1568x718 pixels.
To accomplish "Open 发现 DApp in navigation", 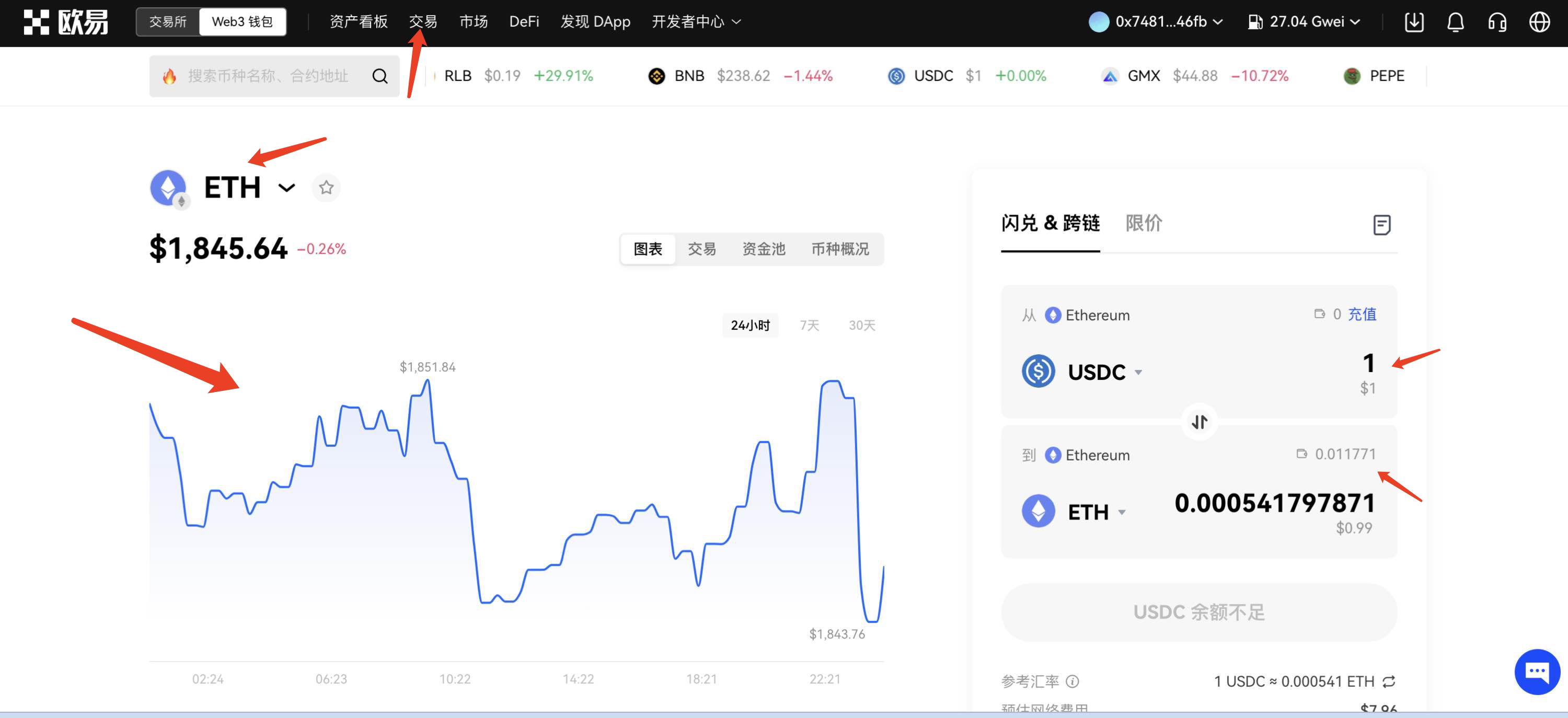I will coord(595,22).
